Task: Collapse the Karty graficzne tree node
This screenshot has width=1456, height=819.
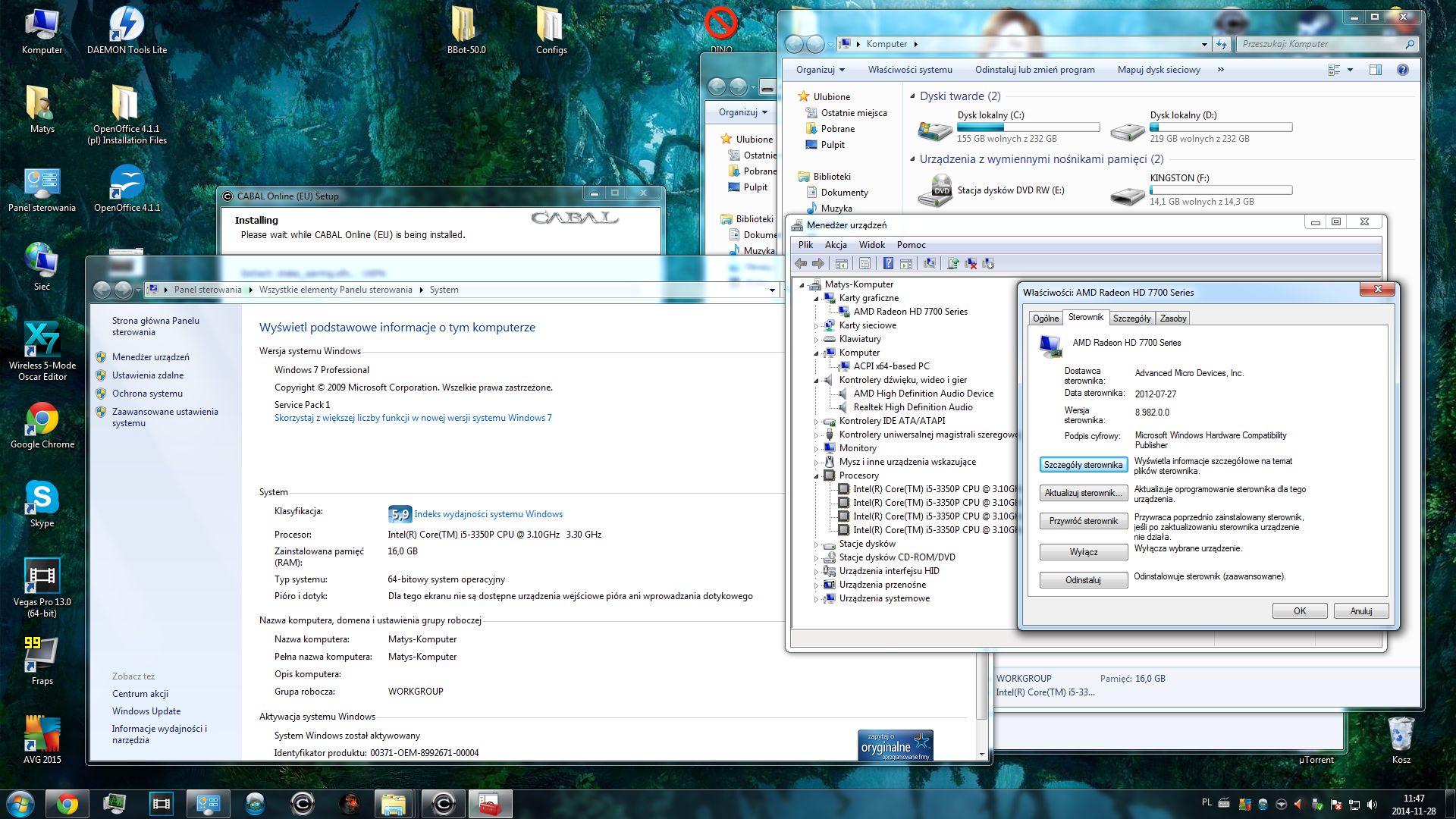Action: 817,299
